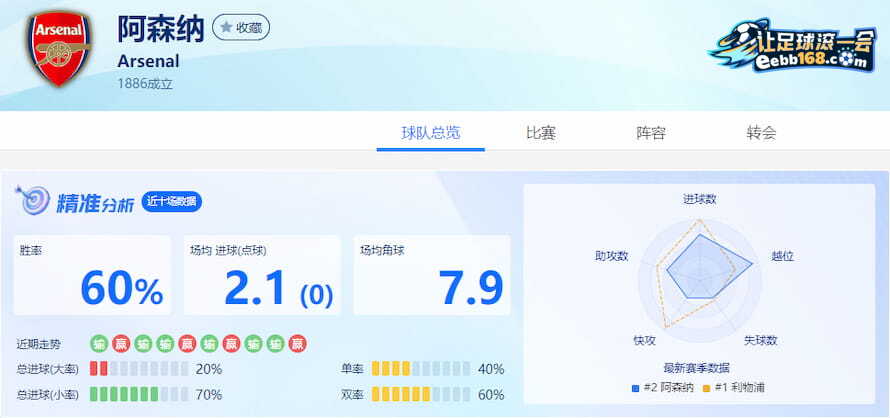This screenshot has height=418, width=890.
Task: Click the Arsenal club crest
Action: click(59, 48)
